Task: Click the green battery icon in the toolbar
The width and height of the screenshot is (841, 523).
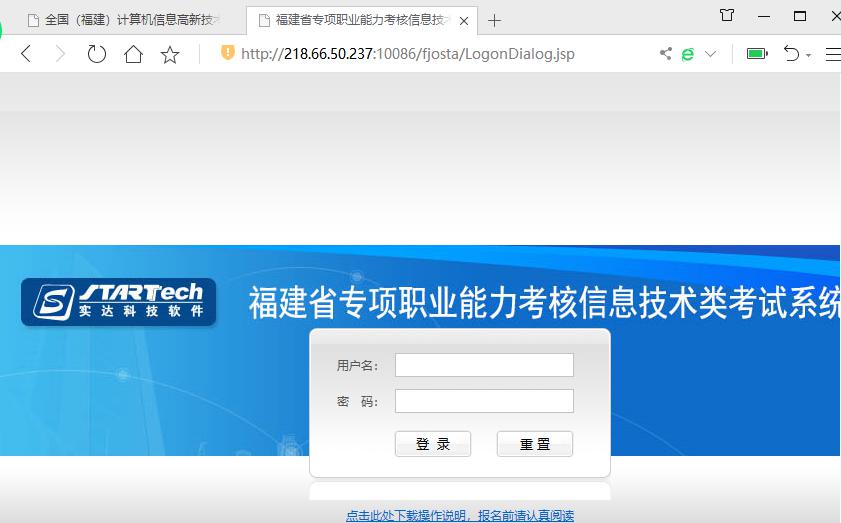Action: 757,54
